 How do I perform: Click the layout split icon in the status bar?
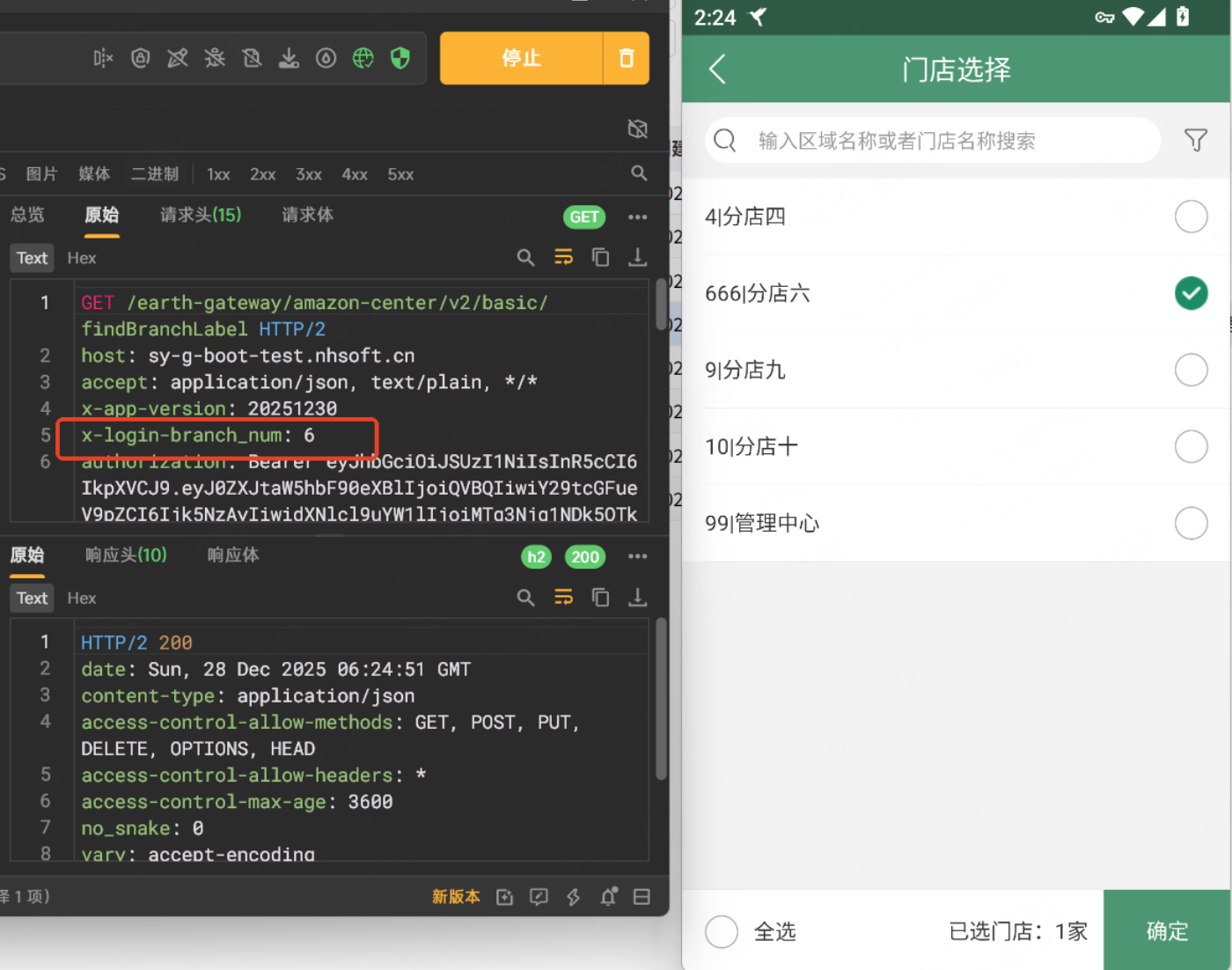coord(642,897)
